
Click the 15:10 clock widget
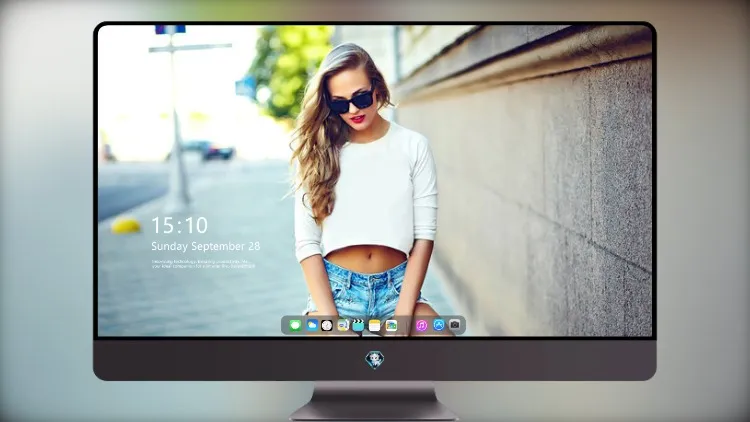[x=179, y=225]
